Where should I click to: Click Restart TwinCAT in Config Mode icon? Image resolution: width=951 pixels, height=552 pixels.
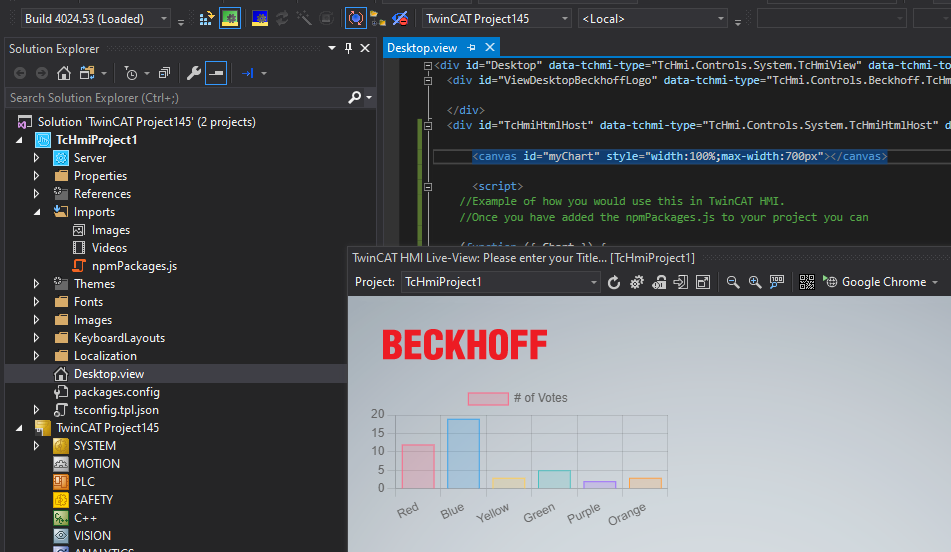[x=260, y=19]
